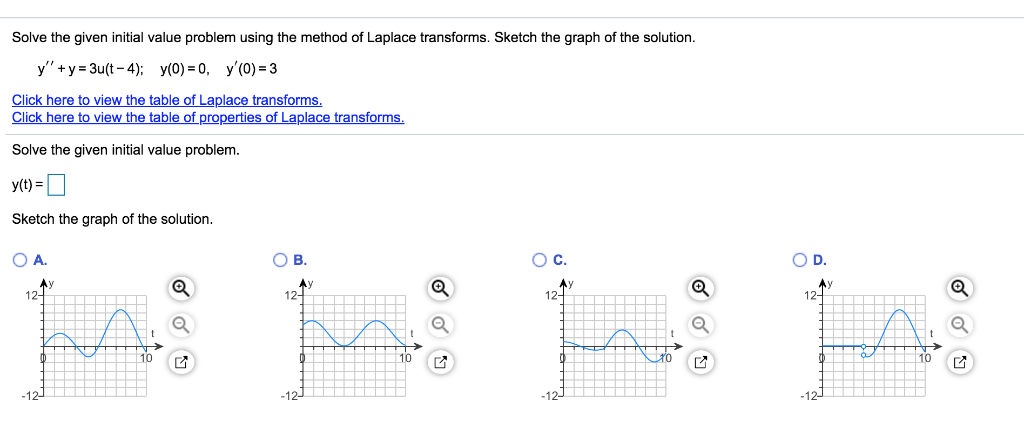Image resolution: width=1024 pixels, height=427 pixels.
Task: Zoom in on graph C
Action: tap(701, 287)
